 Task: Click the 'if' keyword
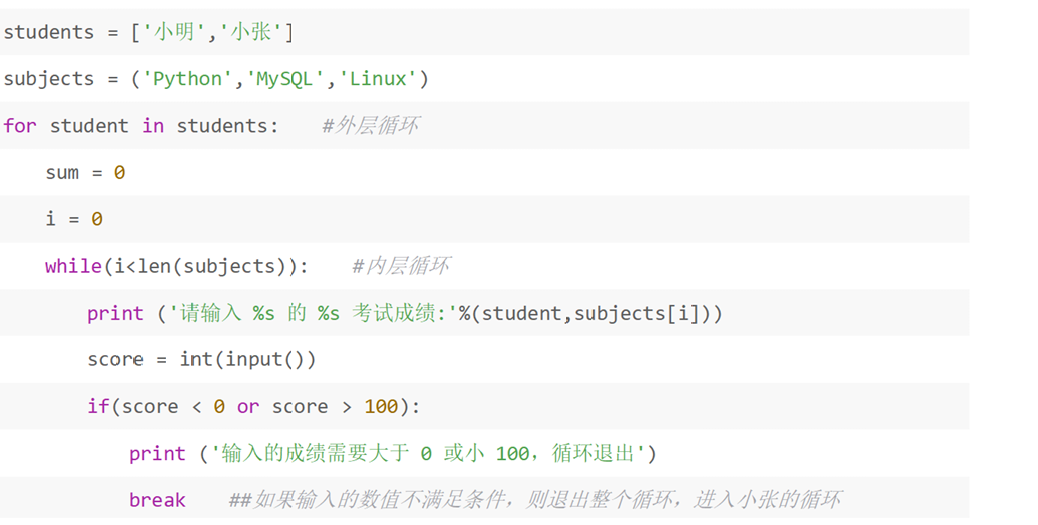click(x=98, y=406)
